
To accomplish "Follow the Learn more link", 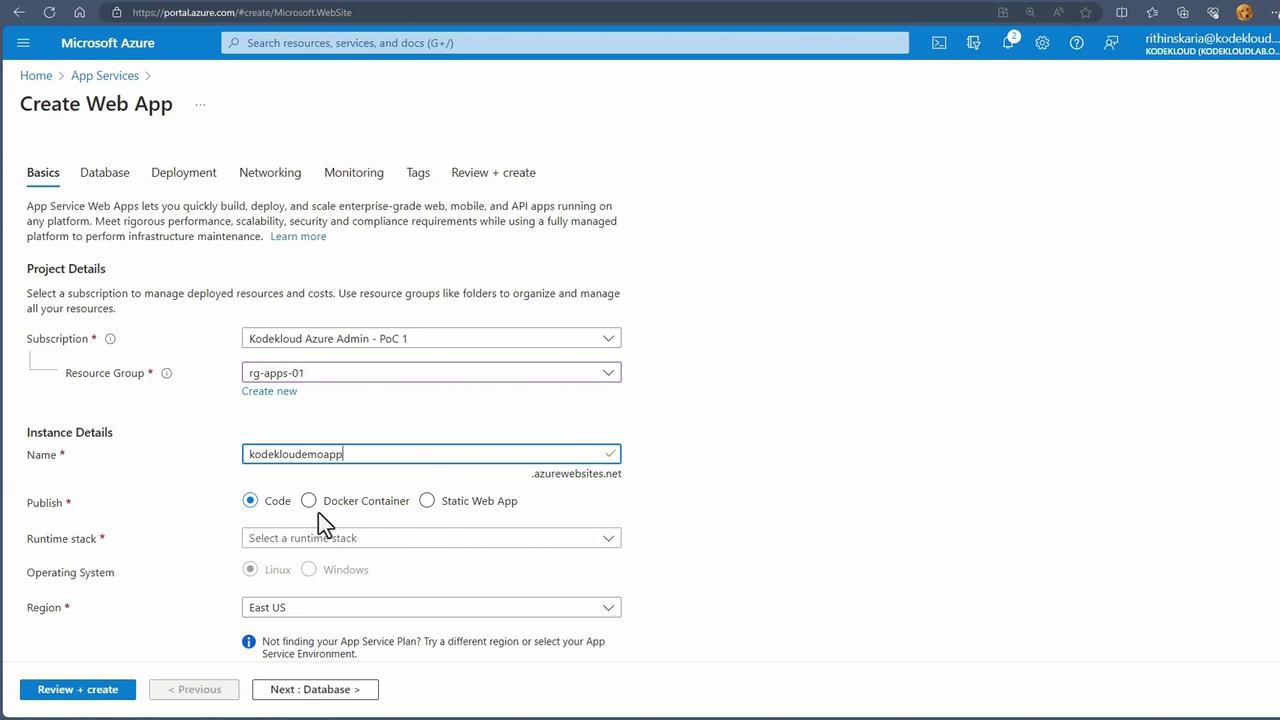I will click(298, 237).
